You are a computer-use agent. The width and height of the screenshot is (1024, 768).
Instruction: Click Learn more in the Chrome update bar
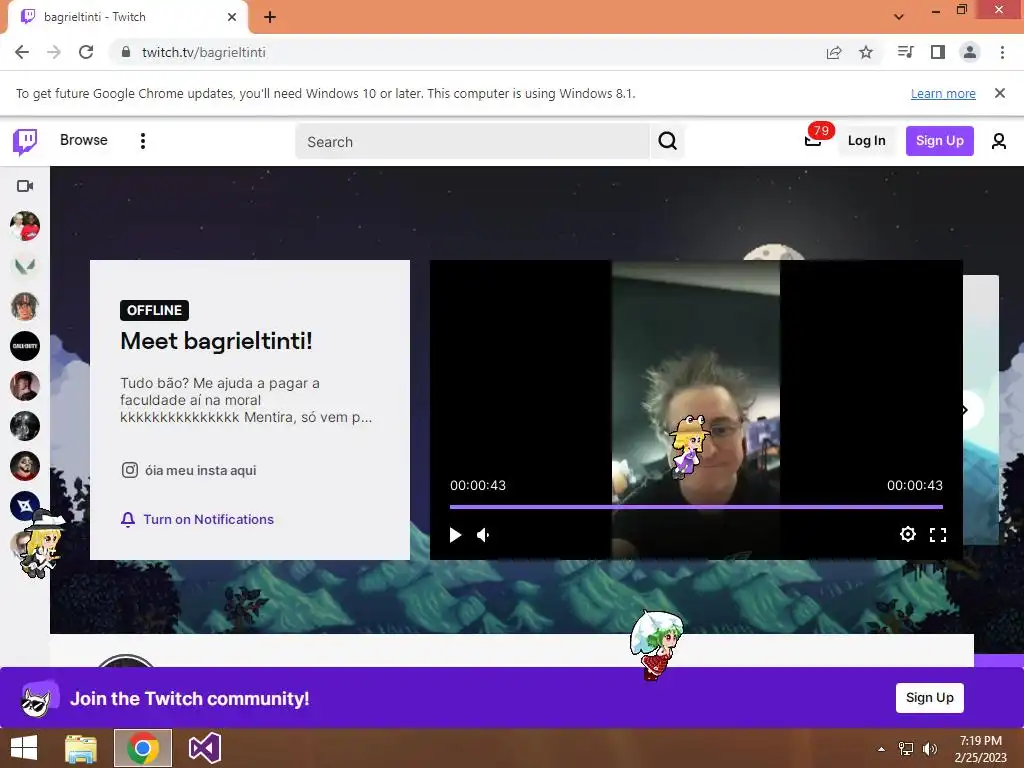(943, 93)
